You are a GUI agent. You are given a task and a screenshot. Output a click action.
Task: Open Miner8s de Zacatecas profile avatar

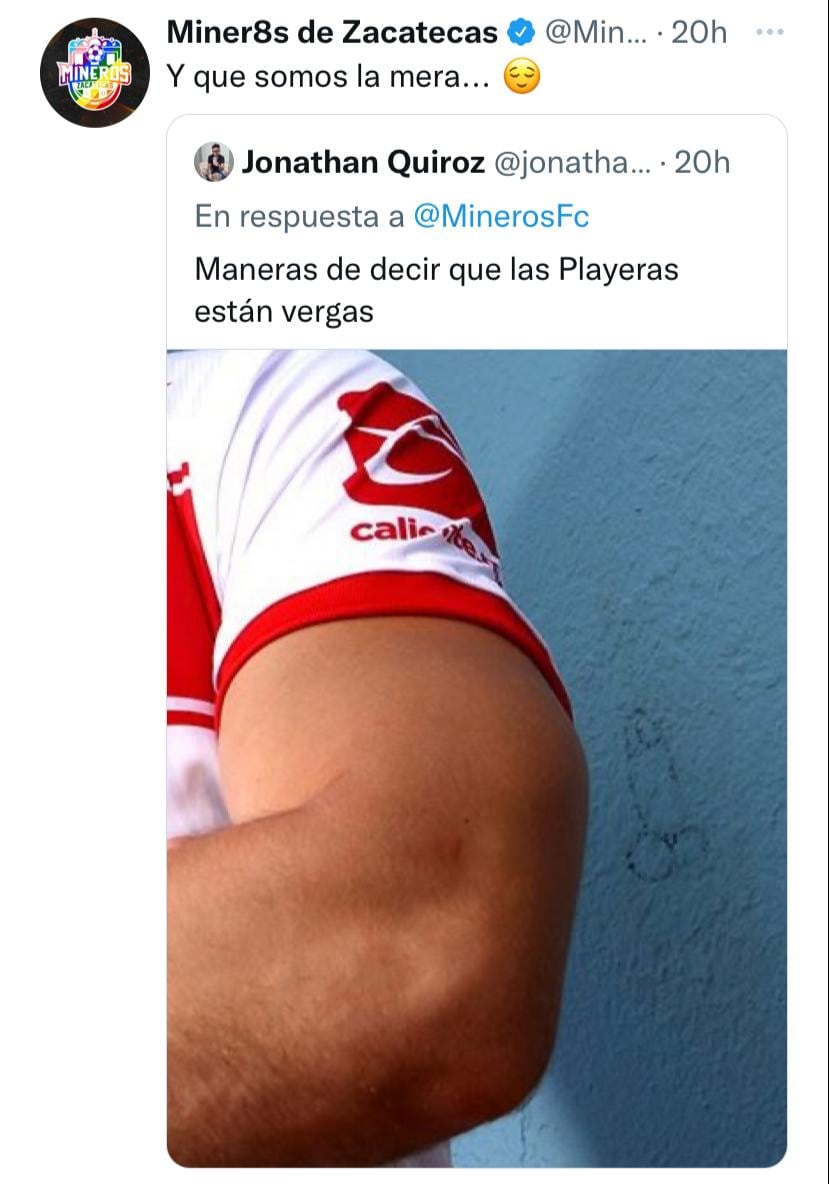(x=94, y=72)
